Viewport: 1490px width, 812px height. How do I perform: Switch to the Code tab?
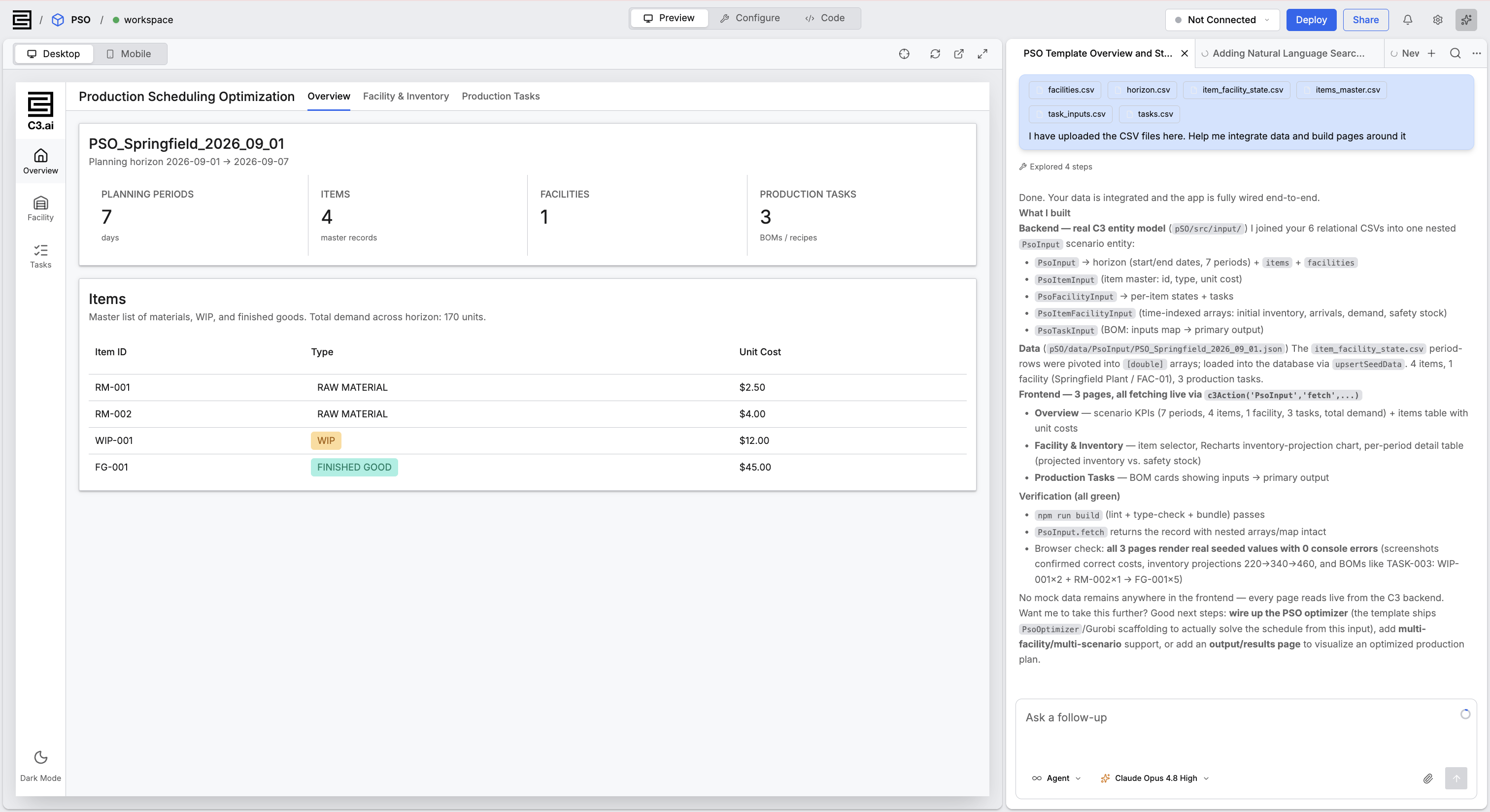click(x=825, y=18)
